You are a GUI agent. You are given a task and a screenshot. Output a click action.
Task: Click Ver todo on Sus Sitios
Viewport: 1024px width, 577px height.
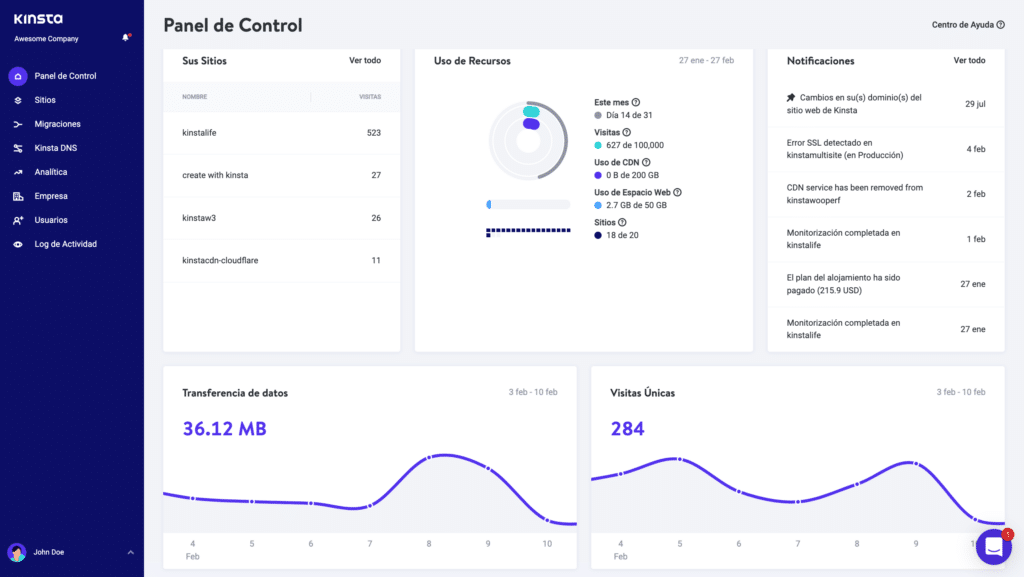(366, 60)
